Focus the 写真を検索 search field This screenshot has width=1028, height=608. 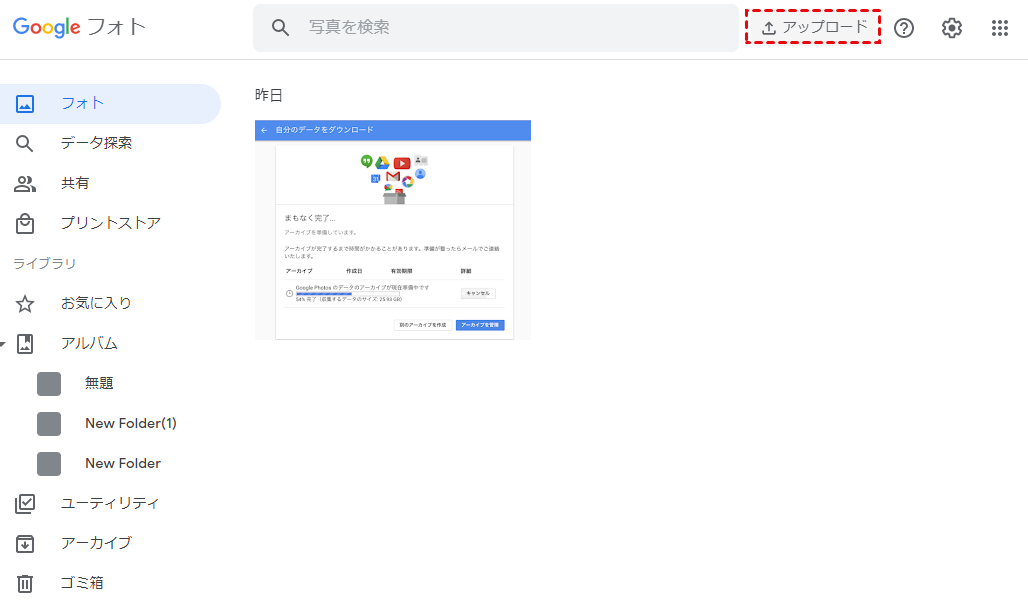click(x=496, y=28)
